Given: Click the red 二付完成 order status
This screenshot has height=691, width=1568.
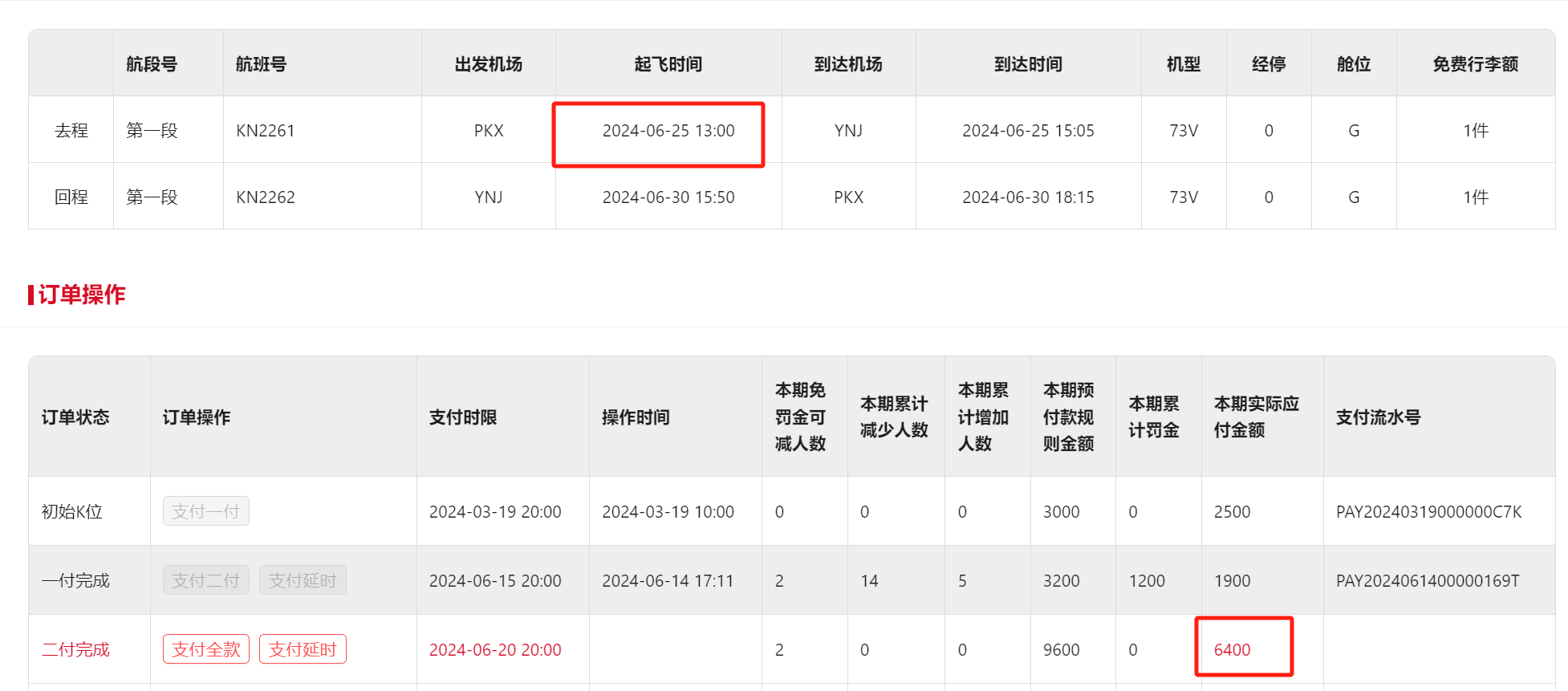Looking at the screenshot, I should click(75, 649).
